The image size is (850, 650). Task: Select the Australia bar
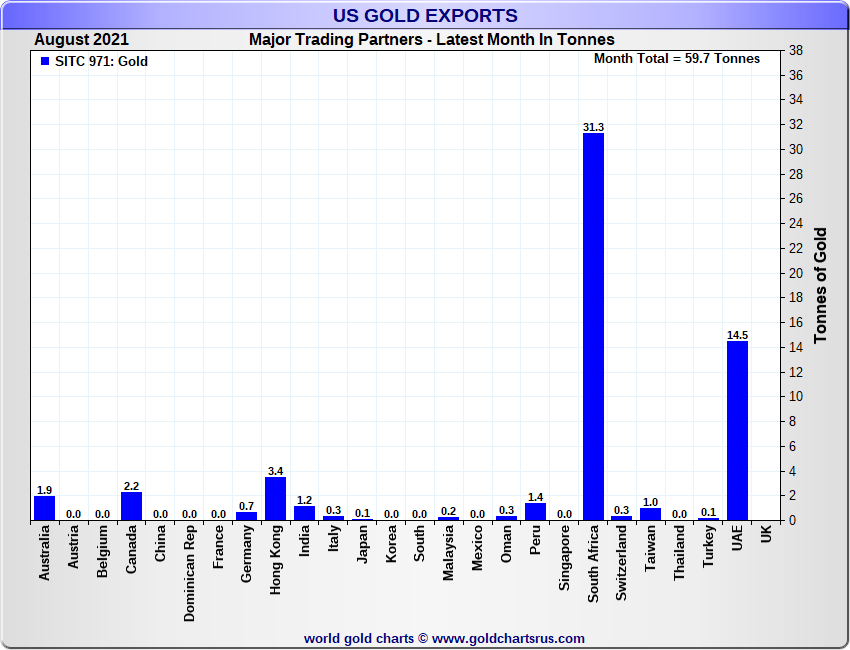click(x=44, y=509)
